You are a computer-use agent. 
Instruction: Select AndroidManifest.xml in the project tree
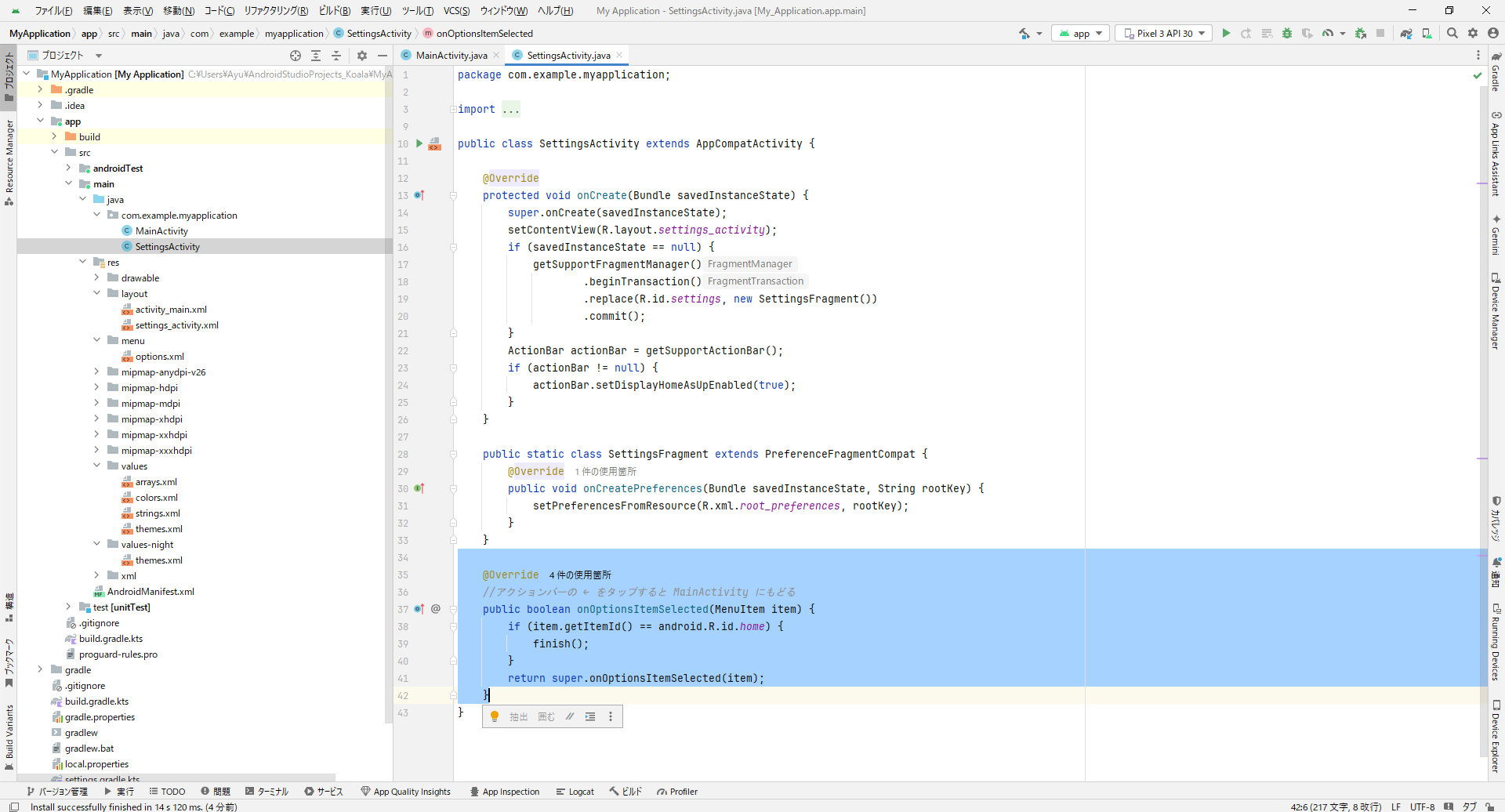click(150, 592)
